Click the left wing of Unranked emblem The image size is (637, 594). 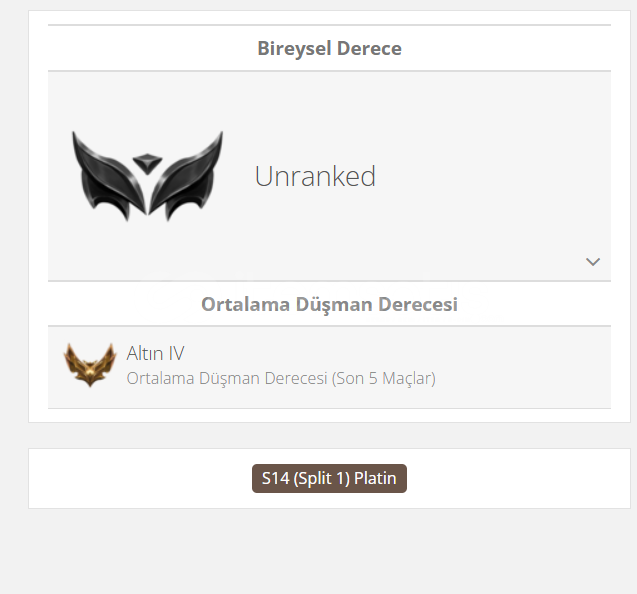click(x=108, y=177)
